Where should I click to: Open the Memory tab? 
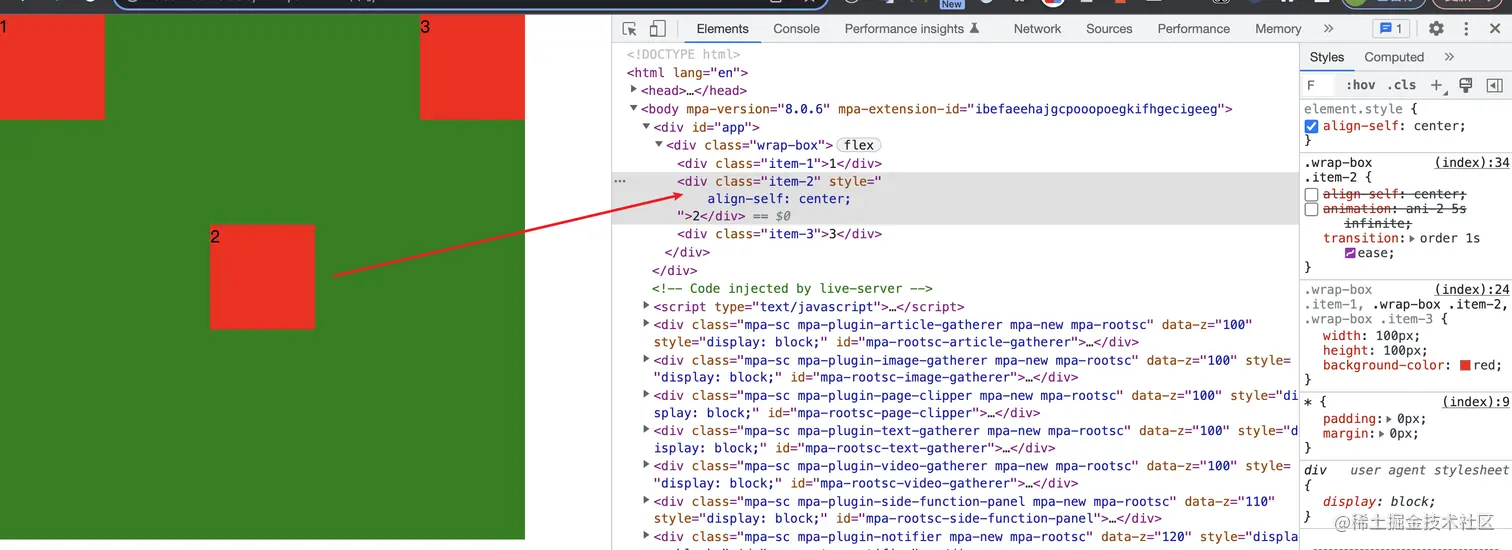(x=1278, y=29)
